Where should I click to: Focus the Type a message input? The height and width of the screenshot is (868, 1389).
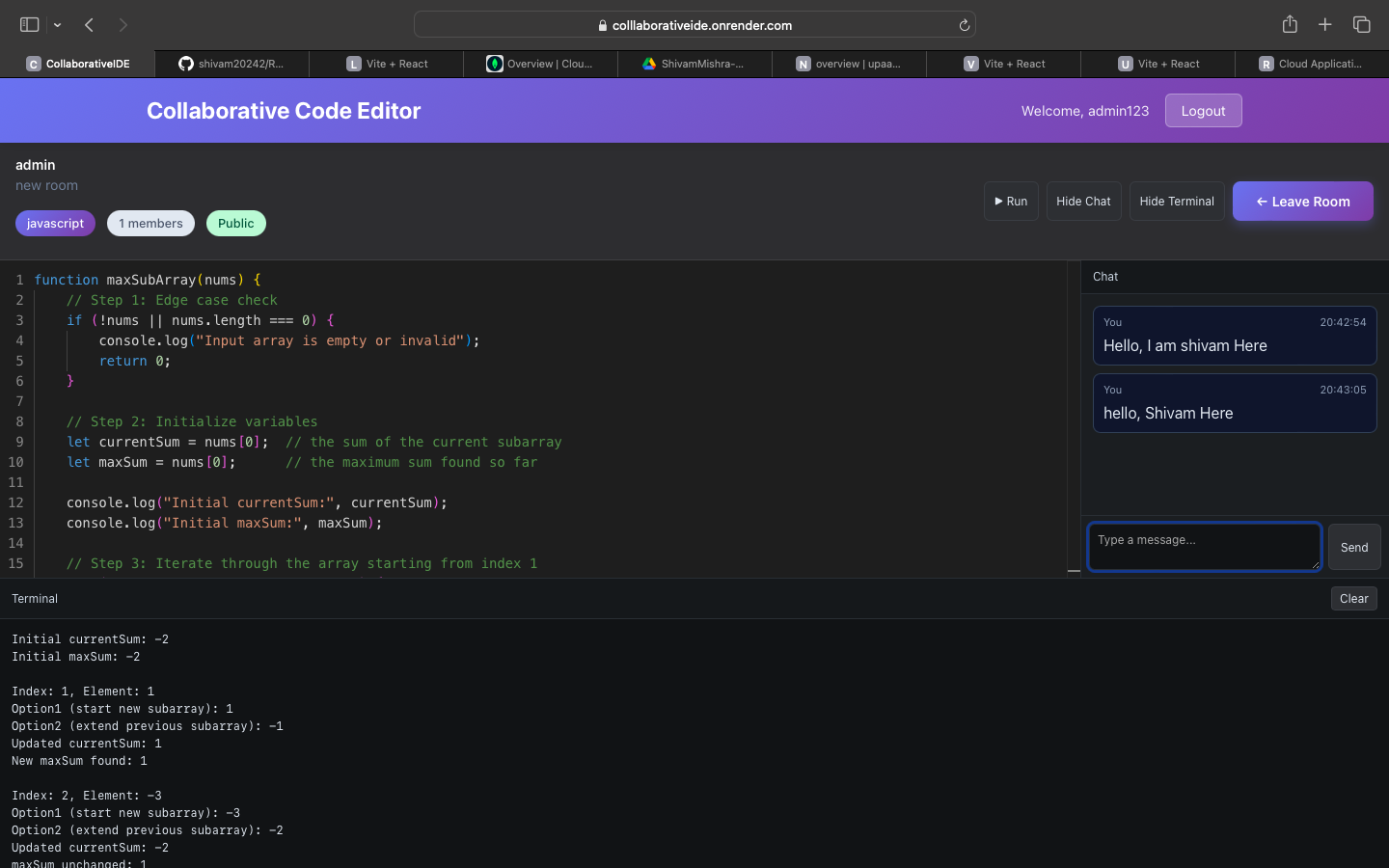1204,547
